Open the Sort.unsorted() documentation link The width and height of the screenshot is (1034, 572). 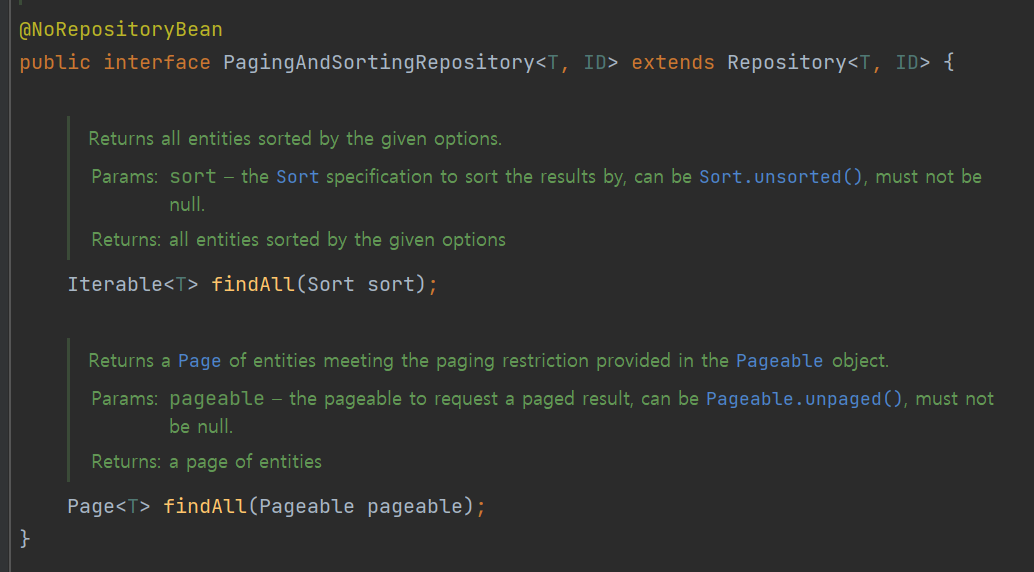point(781,177)
